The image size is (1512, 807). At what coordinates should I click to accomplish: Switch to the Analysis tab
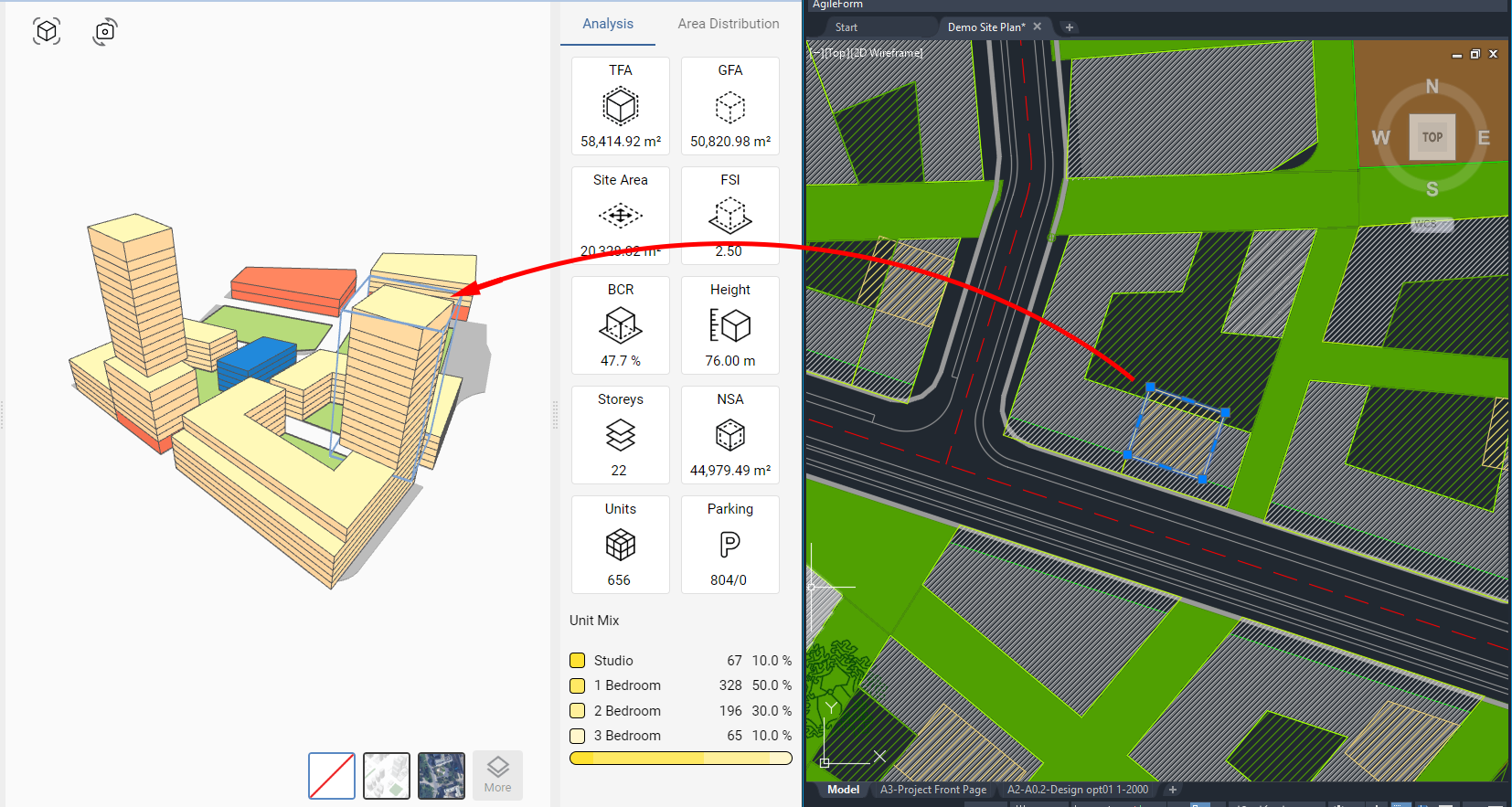608,24
